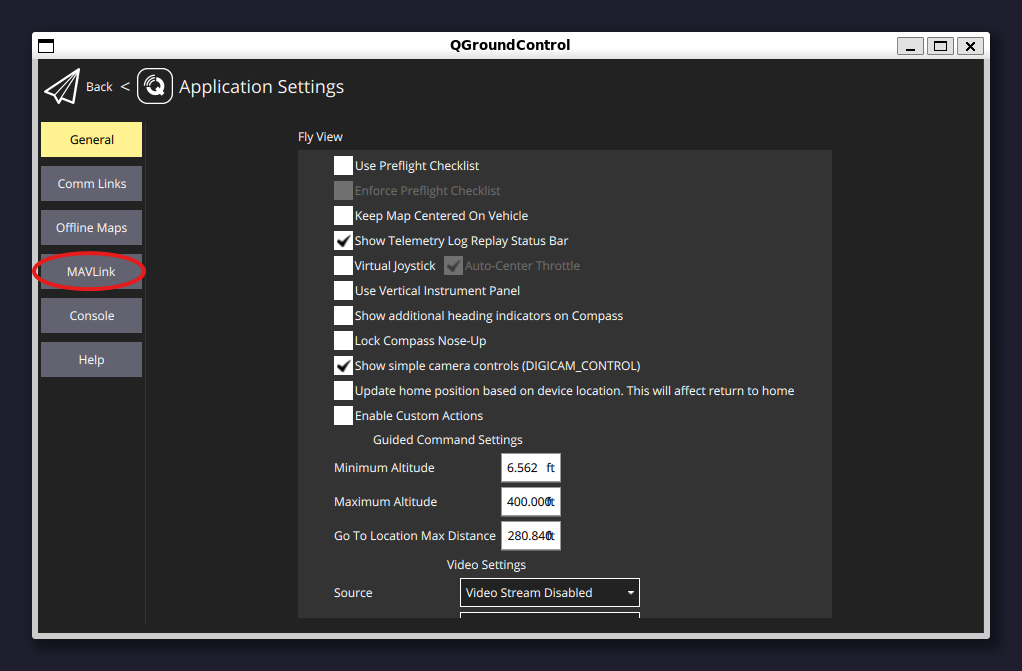This screenshot has height=671, width=1022.
Task: Tick Enable Custom Actions checkbox
Action: click(x=343, y=415)
